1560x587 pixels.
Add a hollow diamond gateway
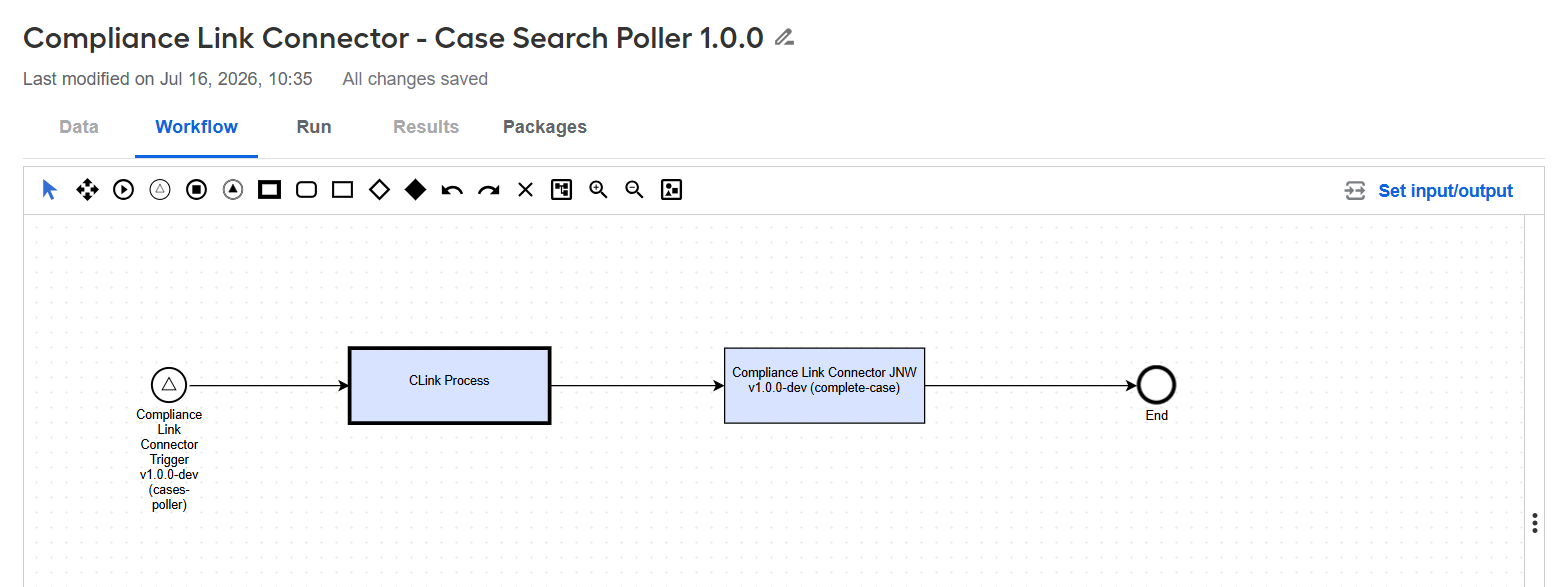point(379,190)
